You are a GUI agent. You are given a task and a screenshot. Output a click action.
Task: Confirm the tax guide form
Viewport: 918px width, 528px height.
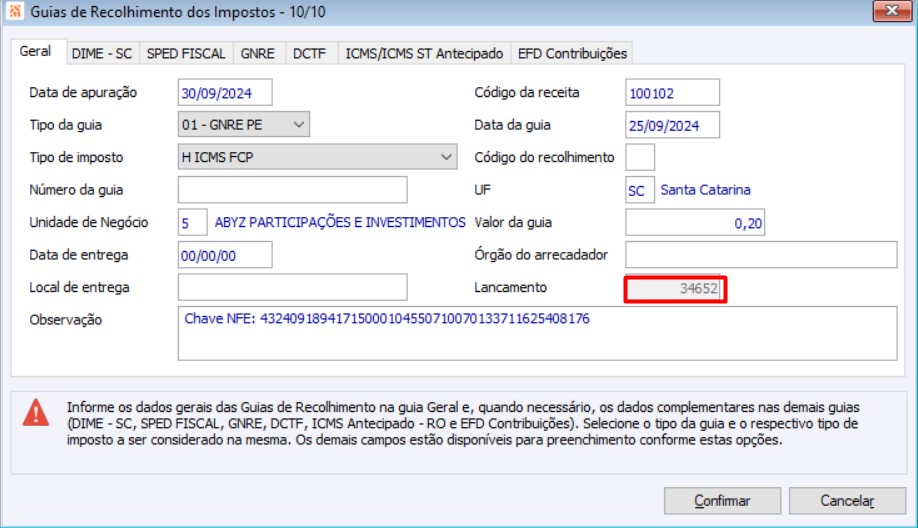pos(722,500)
